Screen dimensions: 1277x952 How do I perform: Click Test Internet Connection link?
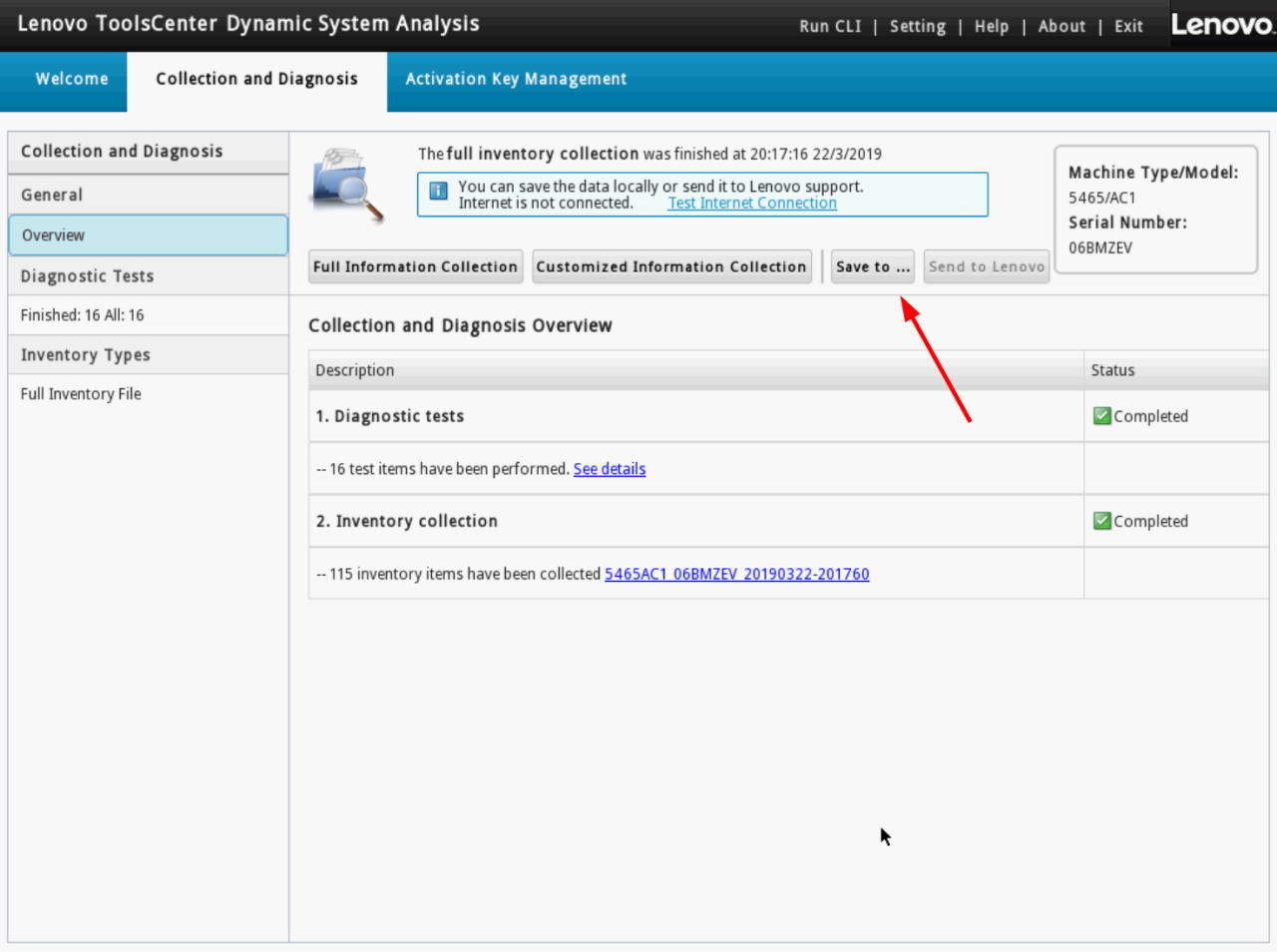752,204
